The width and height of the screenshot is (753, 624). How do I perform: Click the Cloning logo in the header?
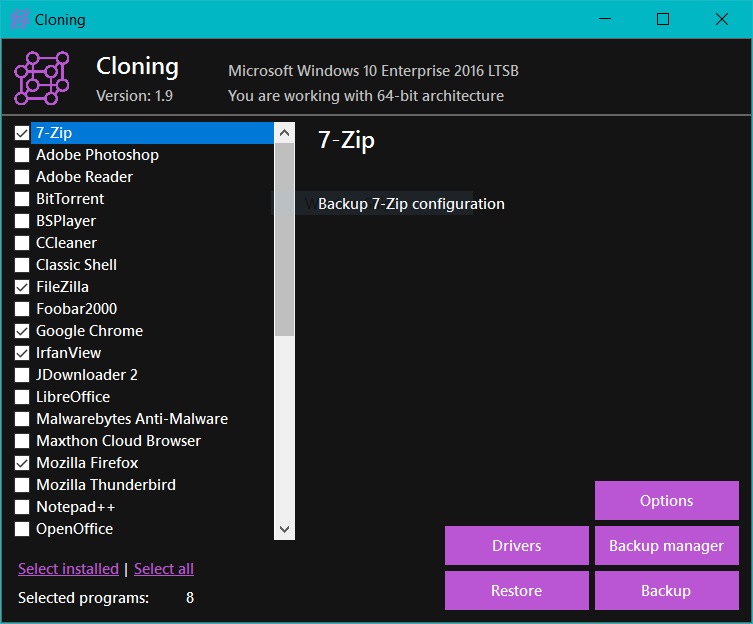(x=42, y=78)
